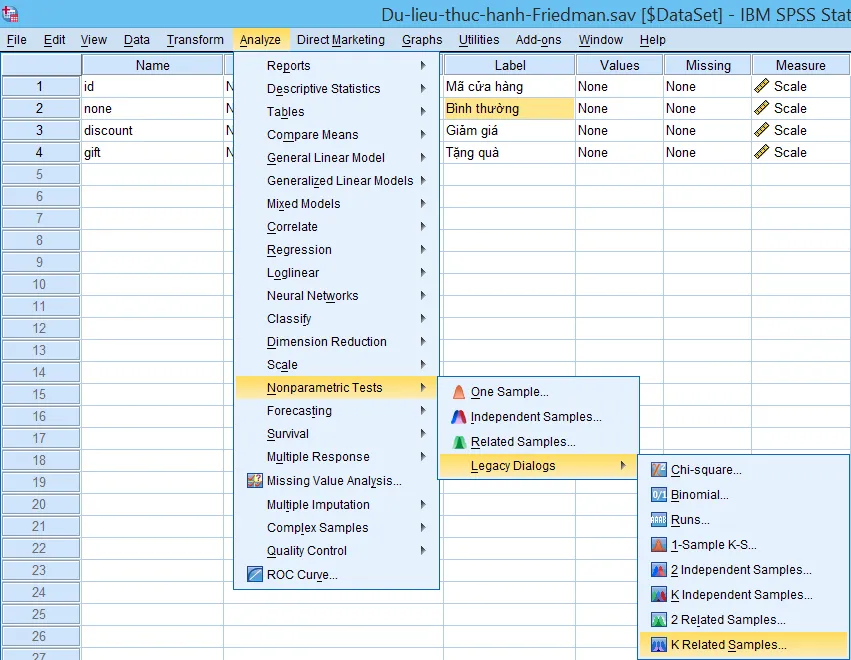Click the 1-Sample K-S test icon
Image resolution: width=851 pixels, height=660 pixels.
click(x=657, y=544)
